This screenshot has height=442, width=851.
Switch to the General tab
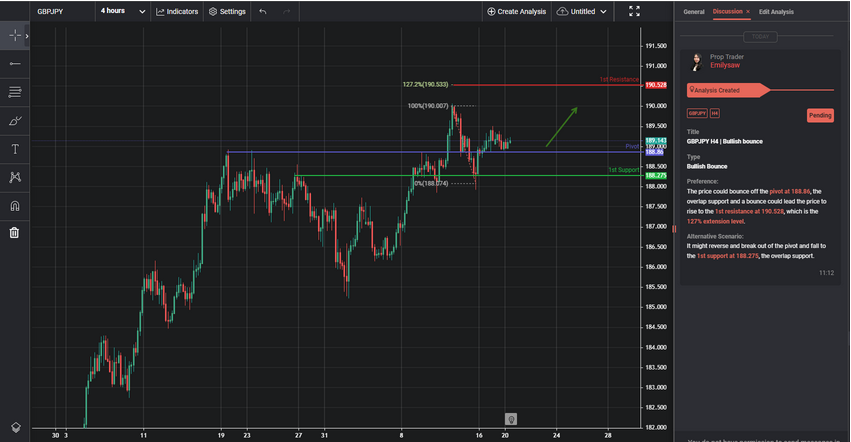point(694,11)
